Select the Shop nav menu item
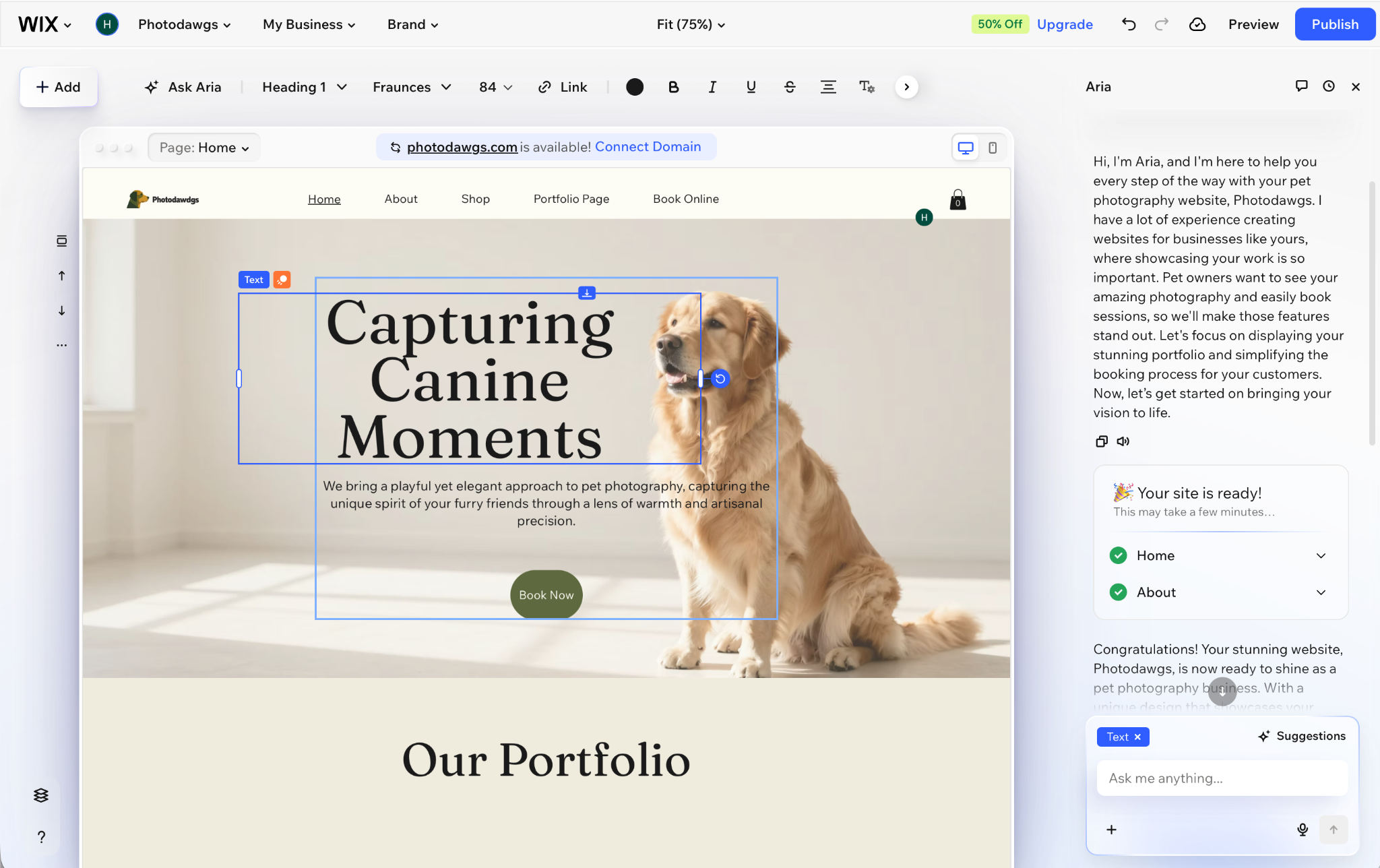The width and height of the screenshot is (1380, 868). pyautogui.click(x=475, y=199)
